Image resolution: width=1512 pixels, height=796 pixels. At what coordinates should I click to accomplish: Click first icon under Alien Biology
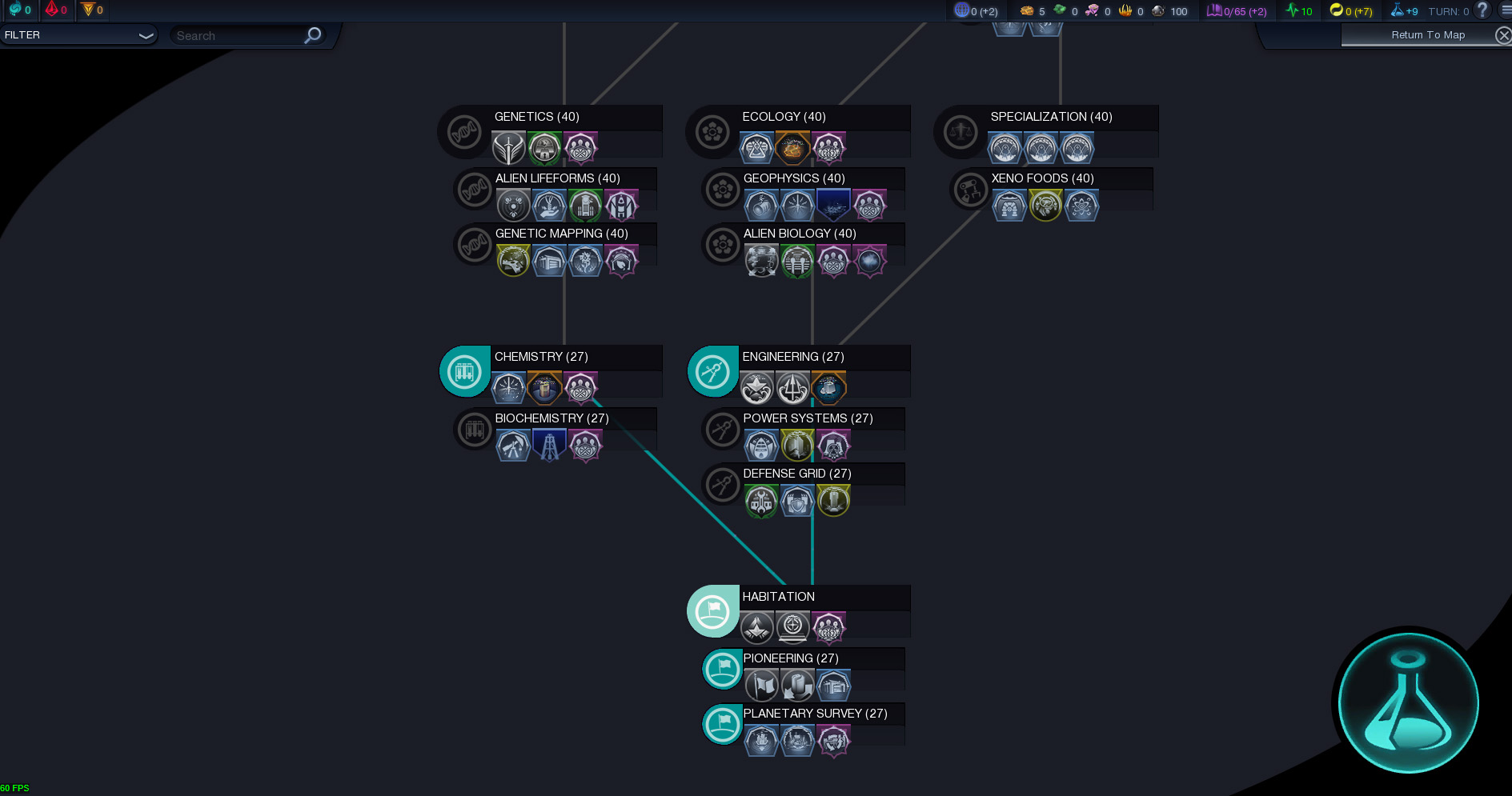(x=761, y=261)
